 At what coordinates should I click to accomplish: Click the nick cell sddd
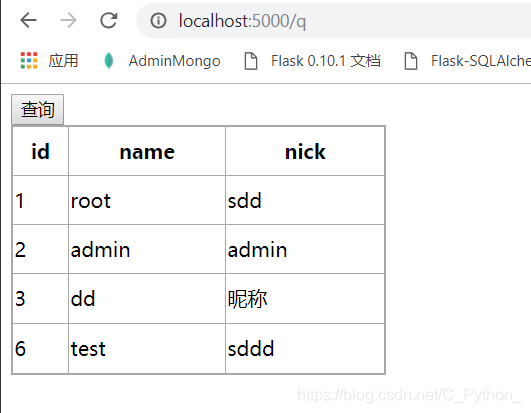305,348
